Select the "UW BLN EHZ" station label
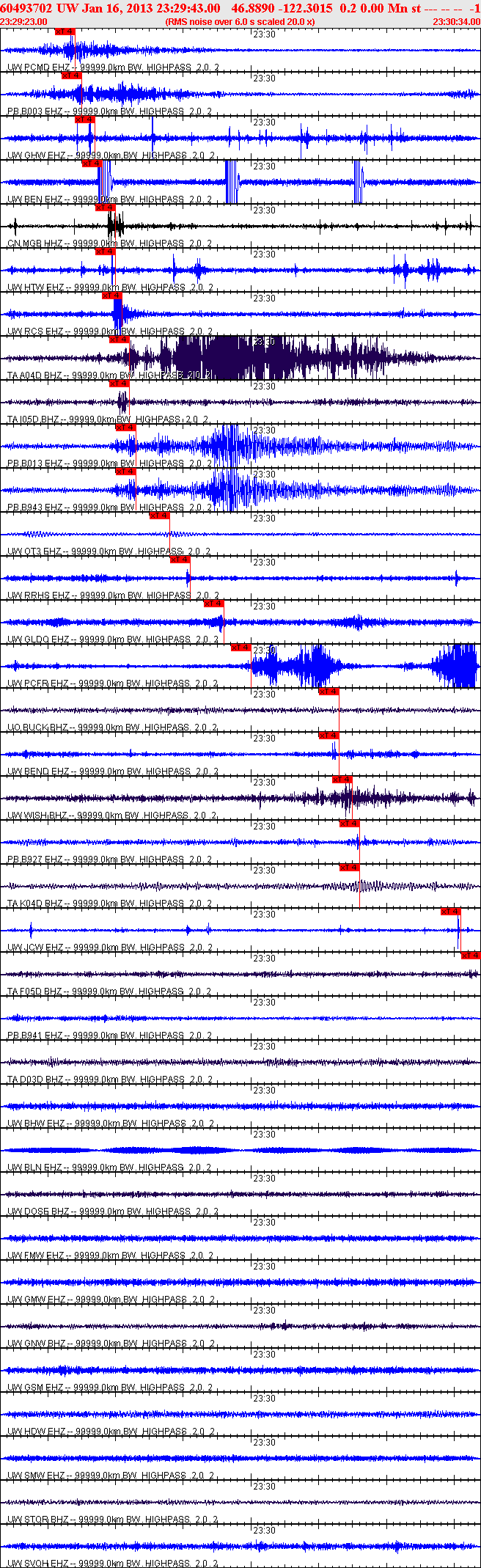Screen dimensions: 481x1568 pos(35,1168)
